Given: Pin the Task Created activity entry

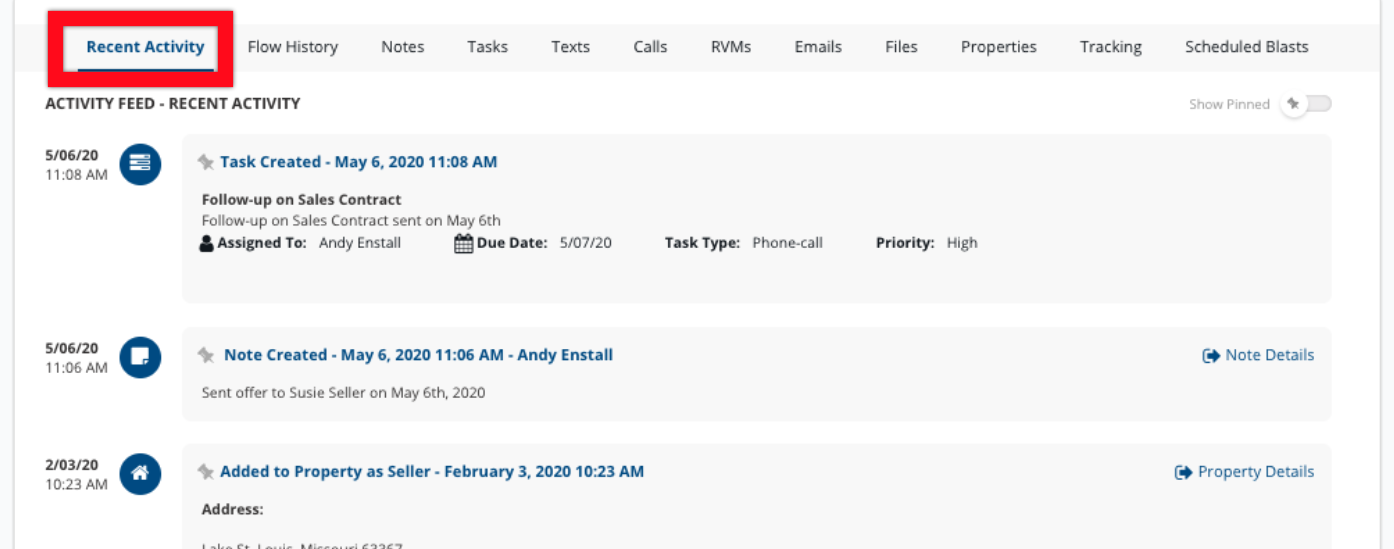Looking at the screenshot, I should [x=206, y=162].
